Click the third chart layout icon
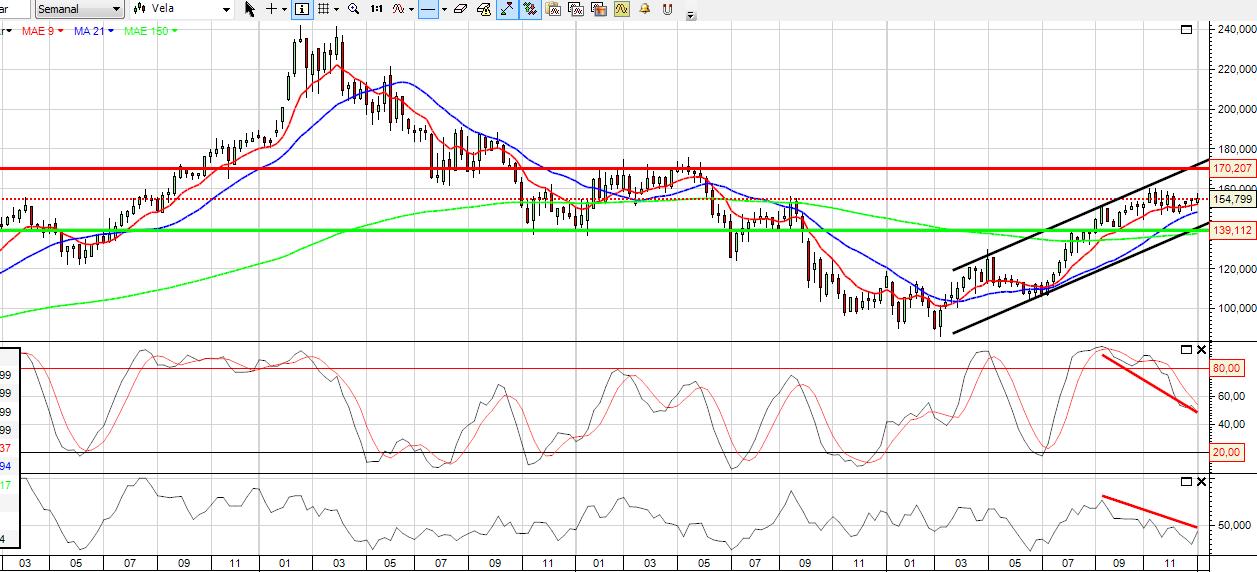Image resolution: width=1257 pixels, height=572 pixels. (x=599, y=9)
